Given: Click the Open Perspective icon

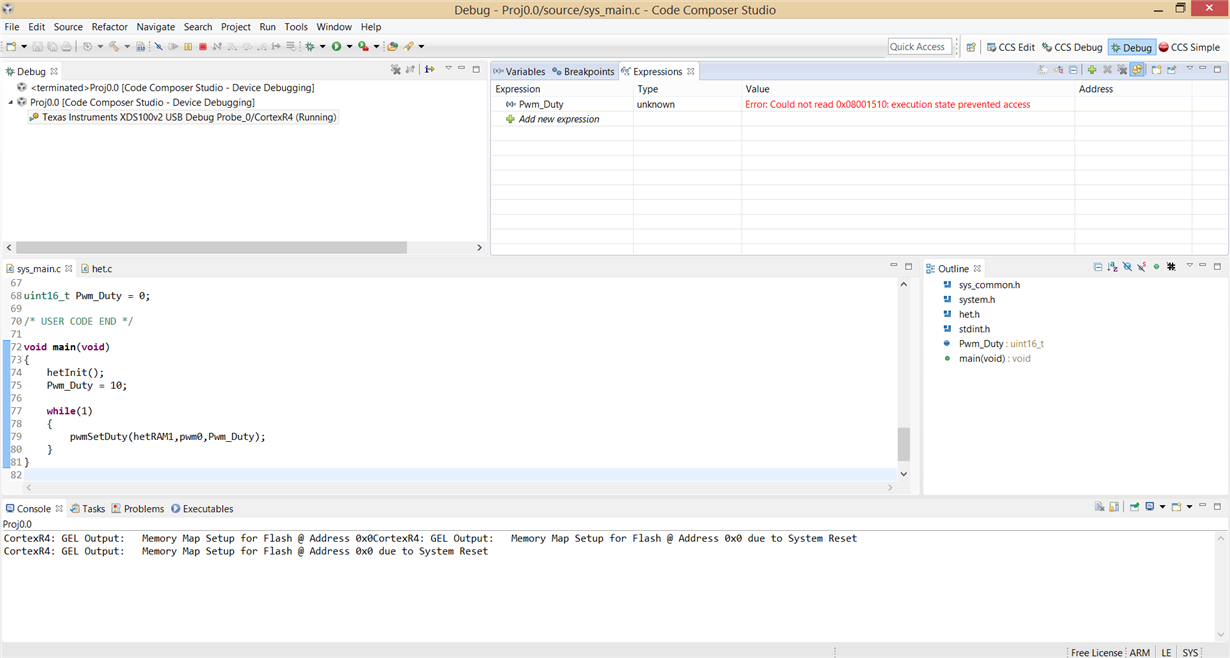Looking at the screenshot, I should pos(971,47).
